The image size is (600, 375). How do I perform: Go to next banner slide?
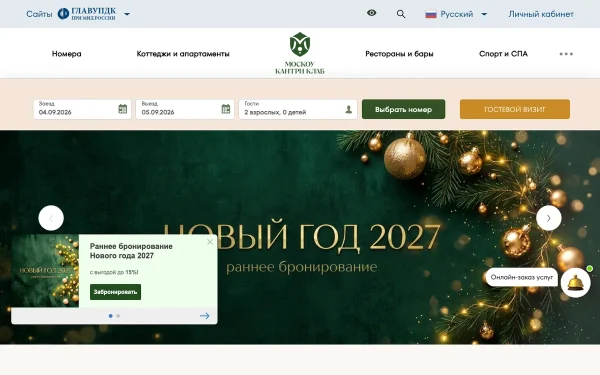click(549, 218)
